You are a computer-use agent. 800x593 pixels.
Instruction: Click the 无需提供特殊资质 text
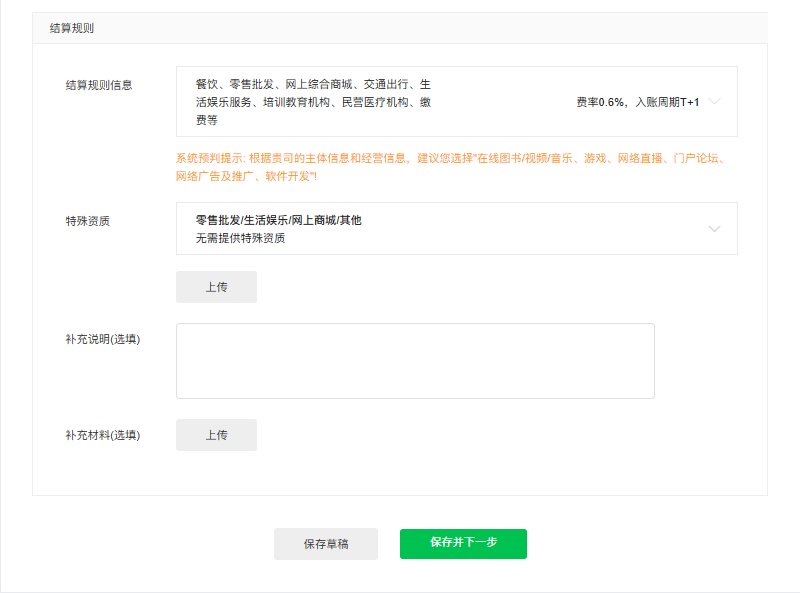(x=240, y=238)
